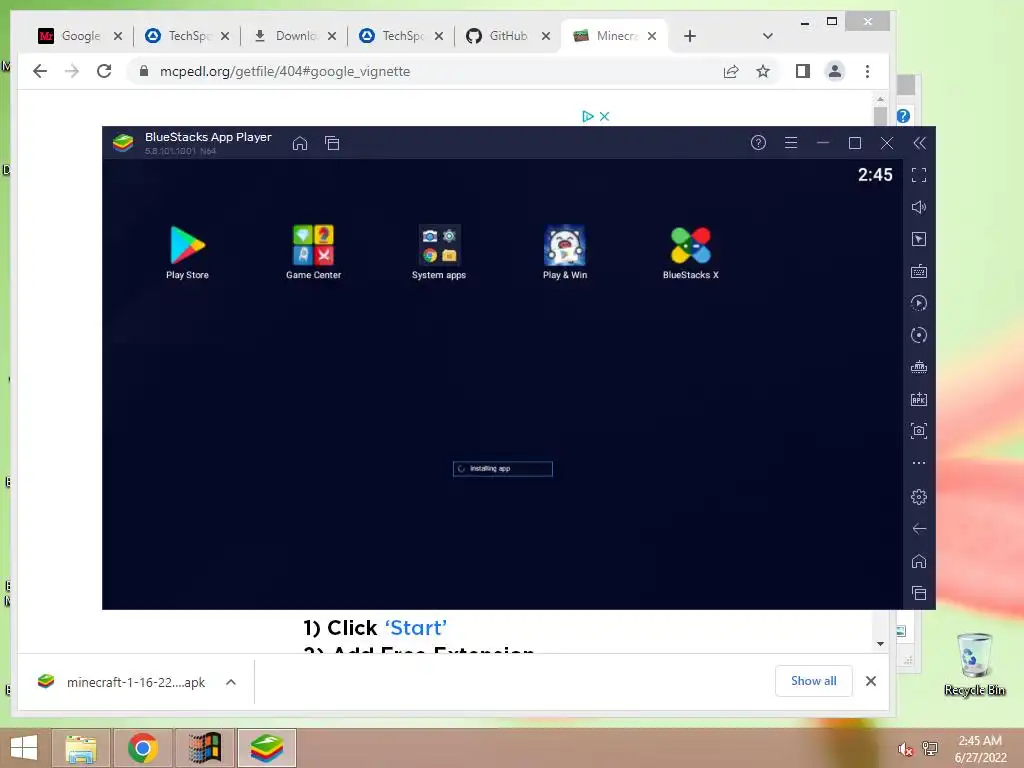Expand download item options chevron
This screenshot has height=768, width=1024.
[231, 682]
